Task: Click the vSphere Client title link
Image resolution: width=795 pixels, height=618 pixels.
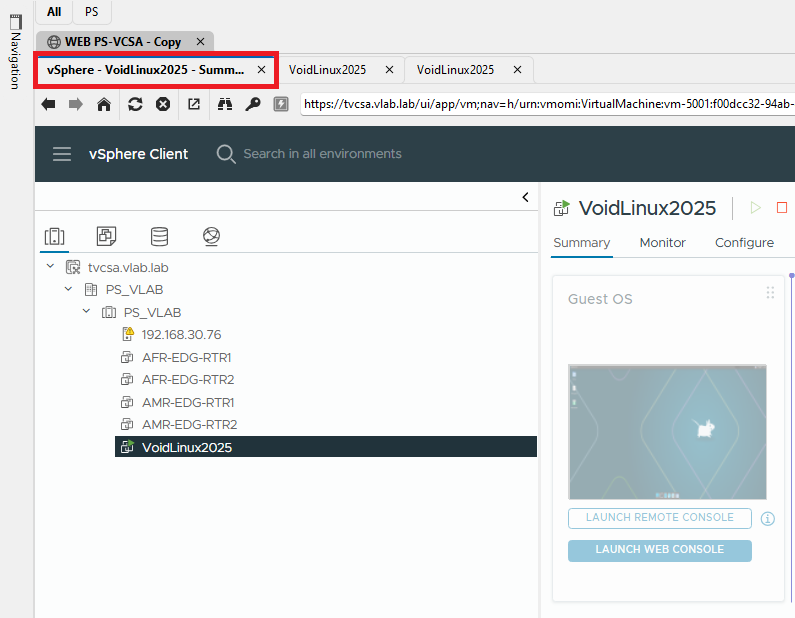Action: [138, 154]
